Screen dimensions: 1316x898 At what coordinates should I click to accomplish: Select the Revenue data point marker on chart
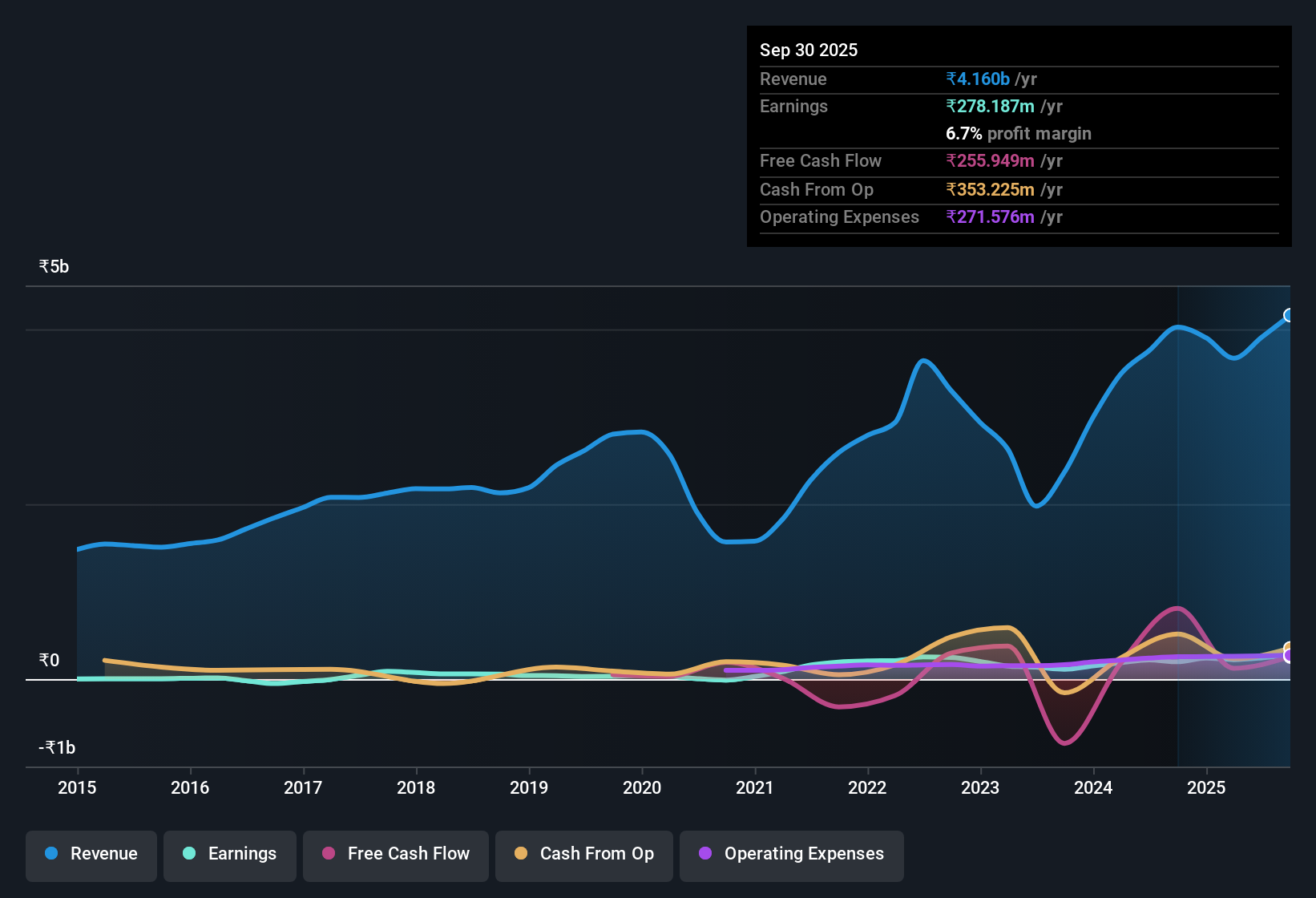(1289, 315)
